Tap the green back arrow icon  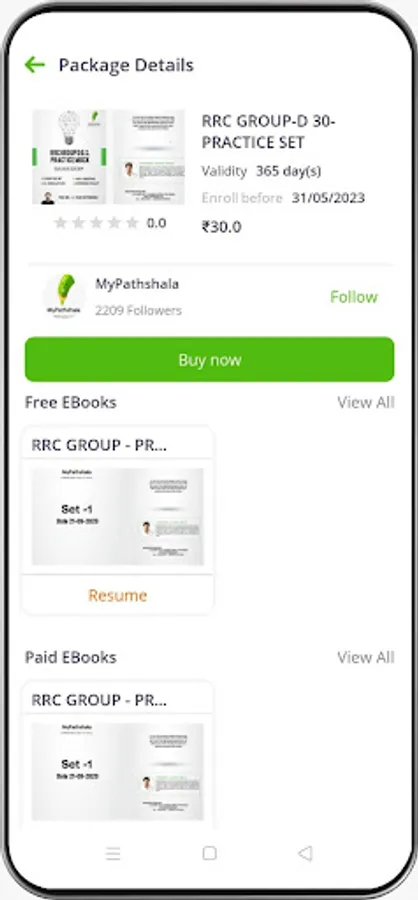[34, 65]
